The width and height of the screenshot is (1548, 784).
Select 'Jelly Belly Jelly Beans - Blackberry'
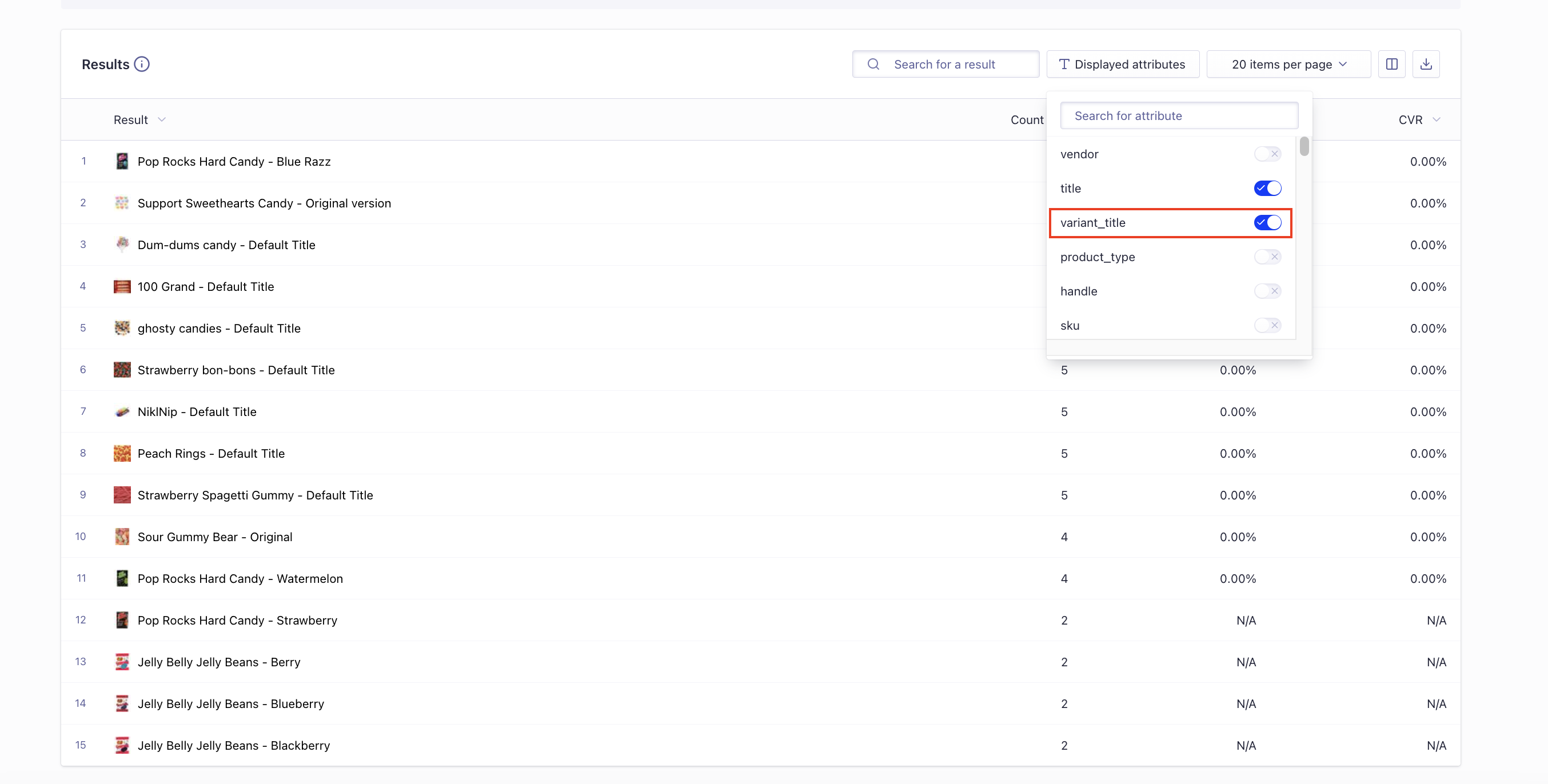[233, 746]
